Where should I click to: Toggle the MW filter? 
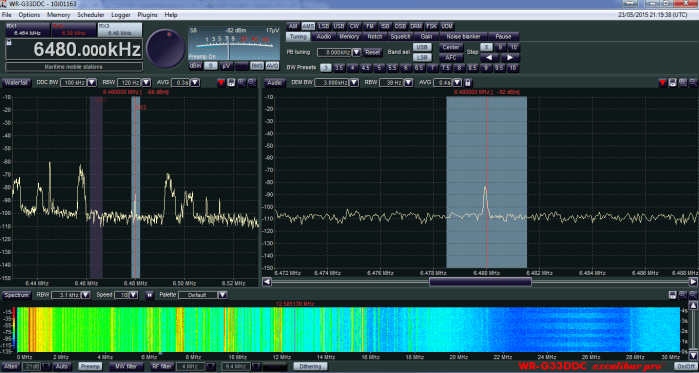pos(126,366)
